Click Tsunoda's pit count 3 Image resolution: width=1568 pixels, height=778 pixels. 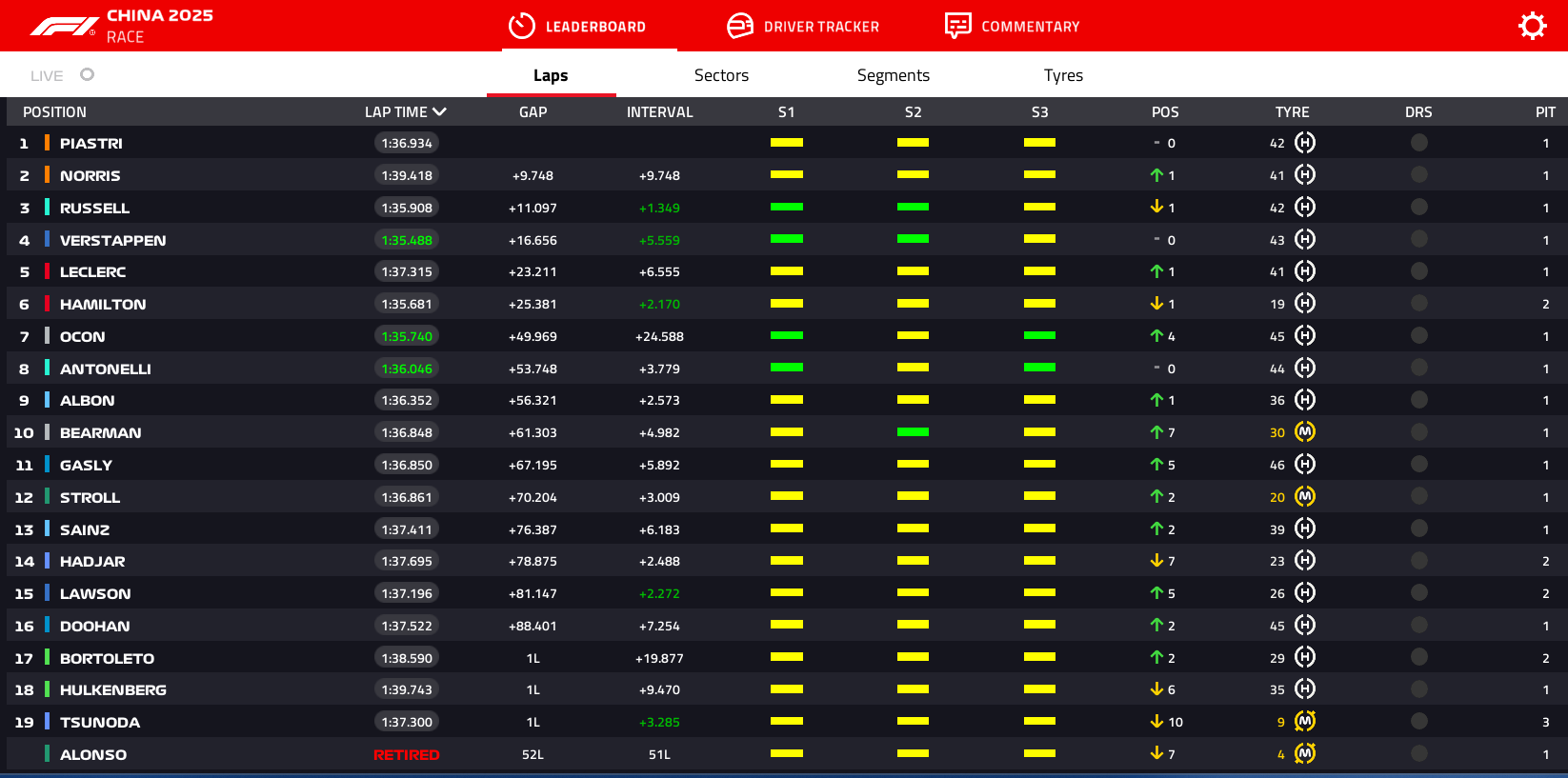[x=1546, y=723]
